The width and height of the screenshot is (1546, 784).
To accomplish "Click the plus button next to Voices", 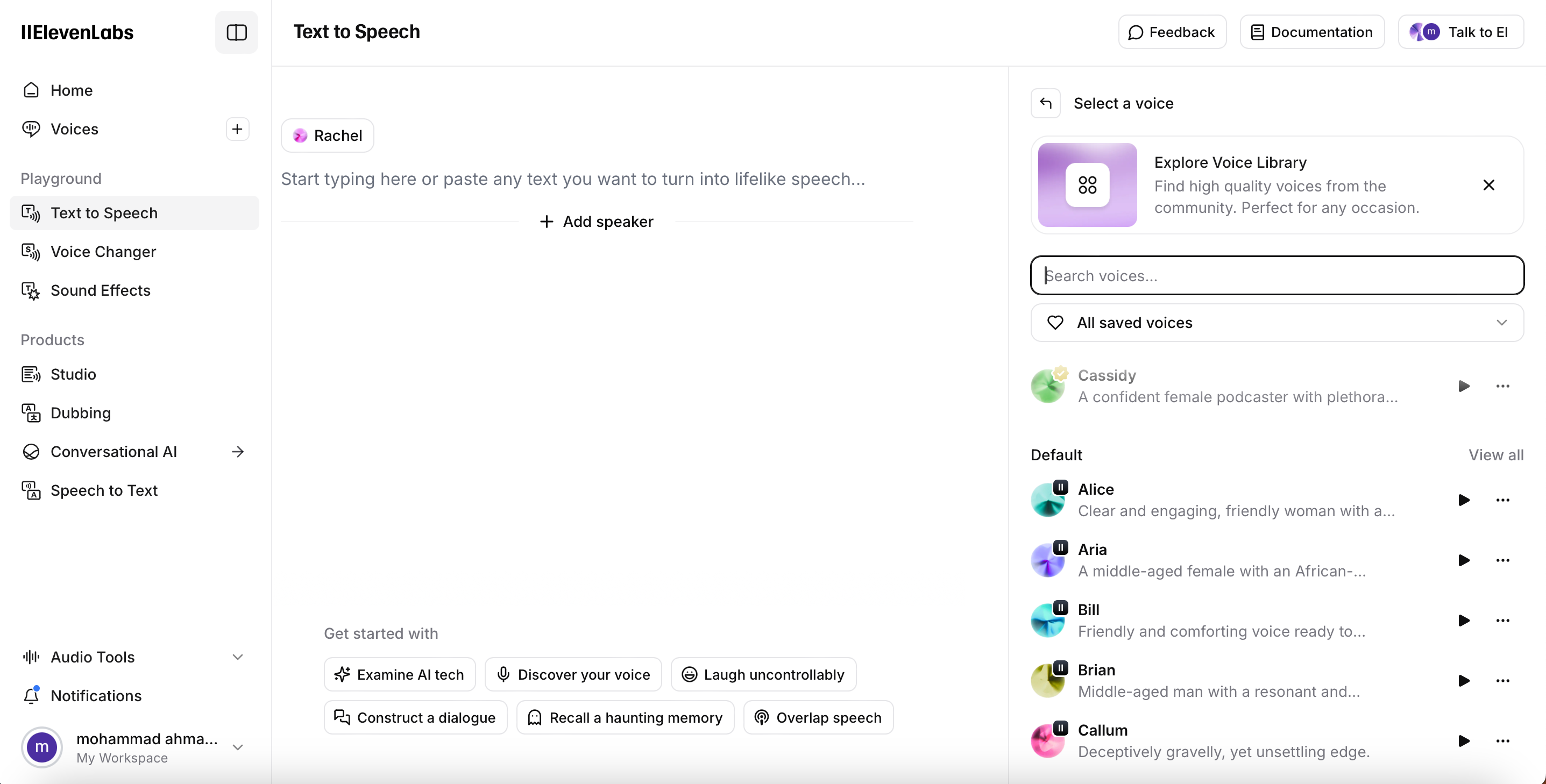I will [x=238, y=129].
